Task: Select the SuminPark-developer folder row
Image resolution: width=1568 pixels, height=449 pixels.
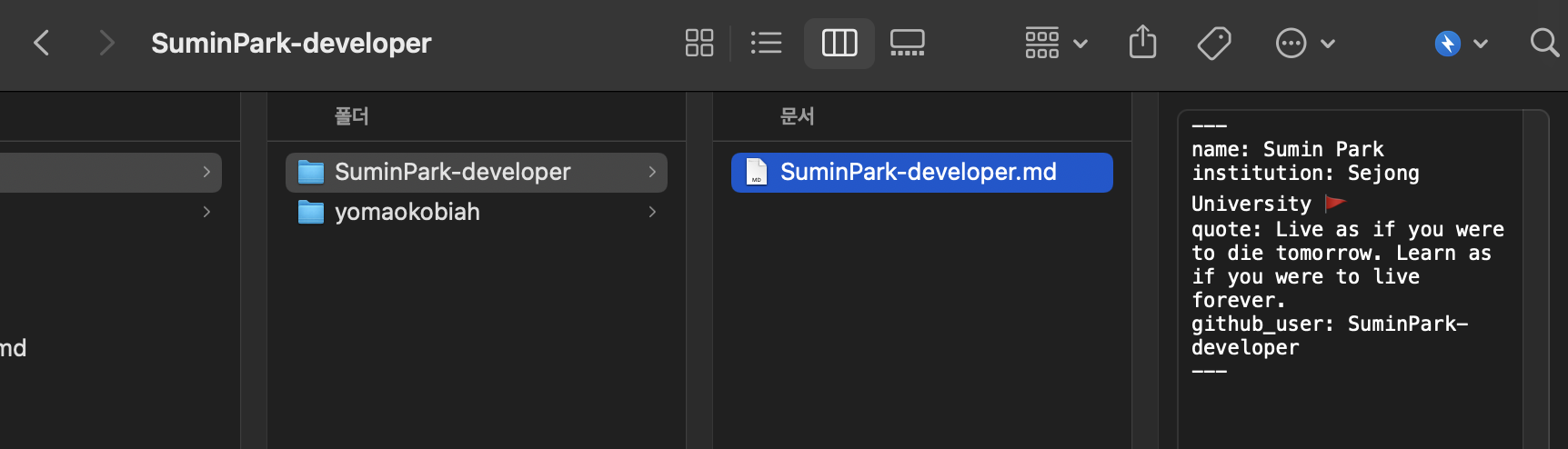Action: [x=477, y=172]
